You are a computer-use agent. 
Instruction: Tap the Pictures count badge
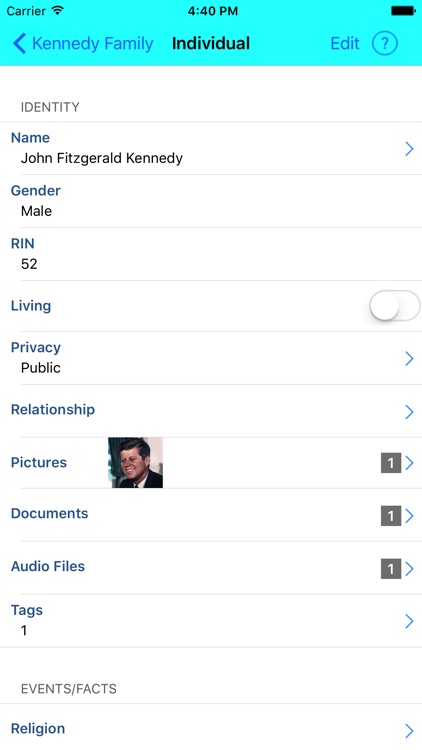[391, 463]
